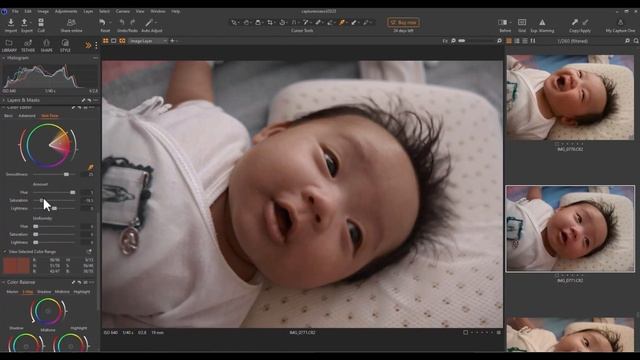Image resolution: width=640 pixels, height=360 pixels.
Task: Open the Window menu
Action: (158, 11)
